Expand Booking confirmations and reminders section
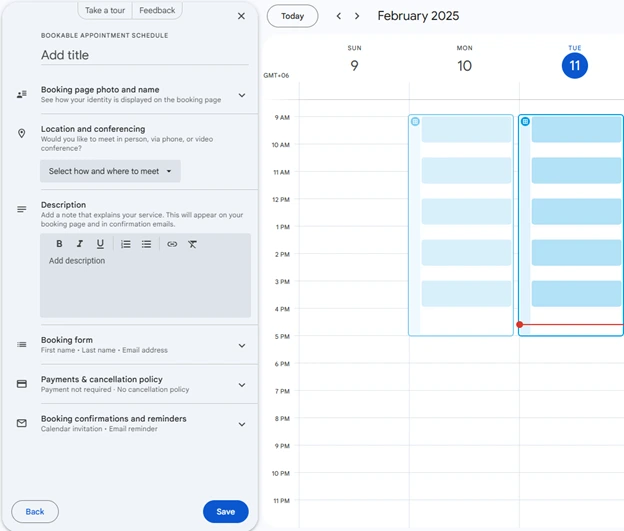624x531 pixels. click(x=242, y=424)
